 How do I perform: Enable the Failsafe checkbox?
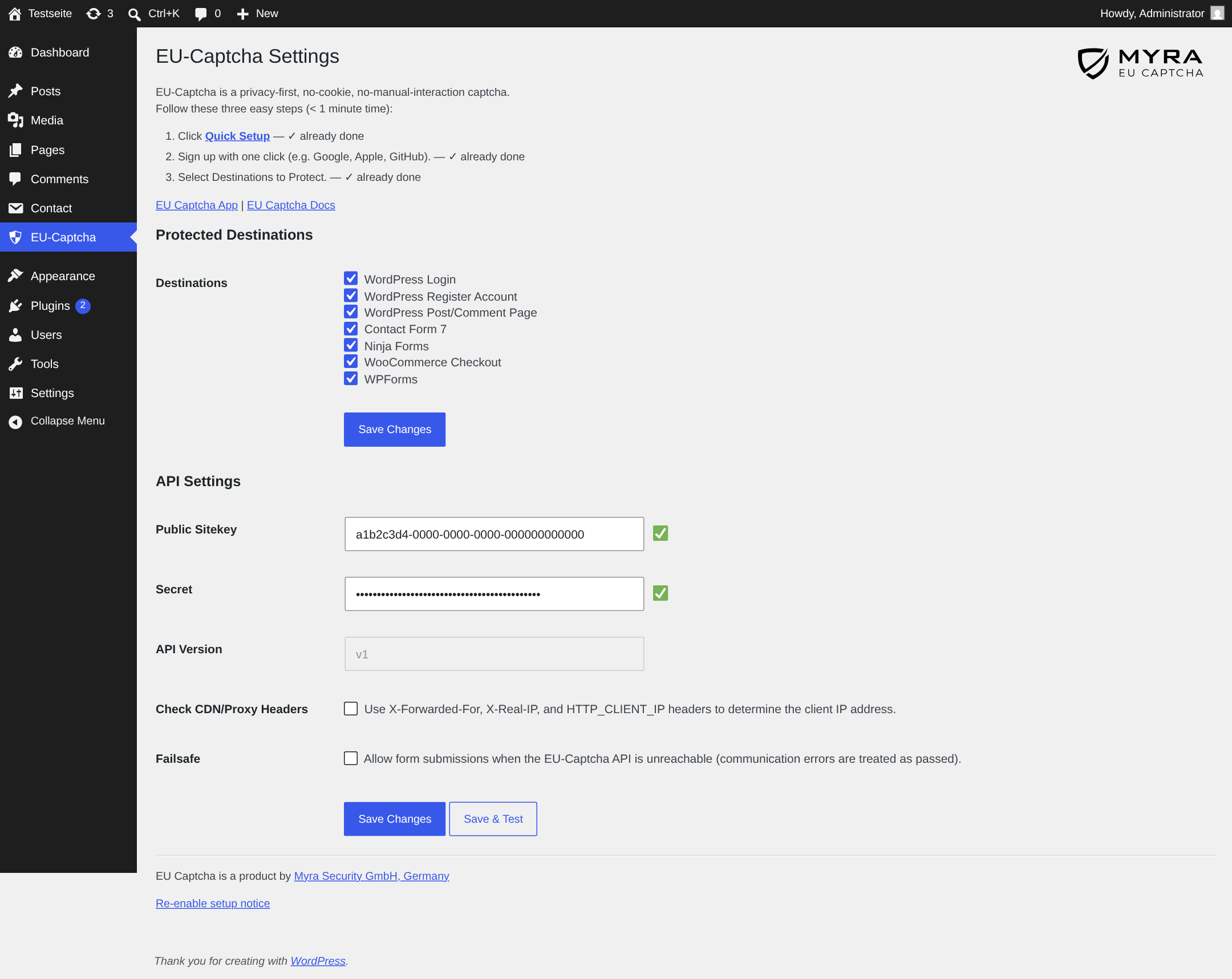click(x=351, y=758)
